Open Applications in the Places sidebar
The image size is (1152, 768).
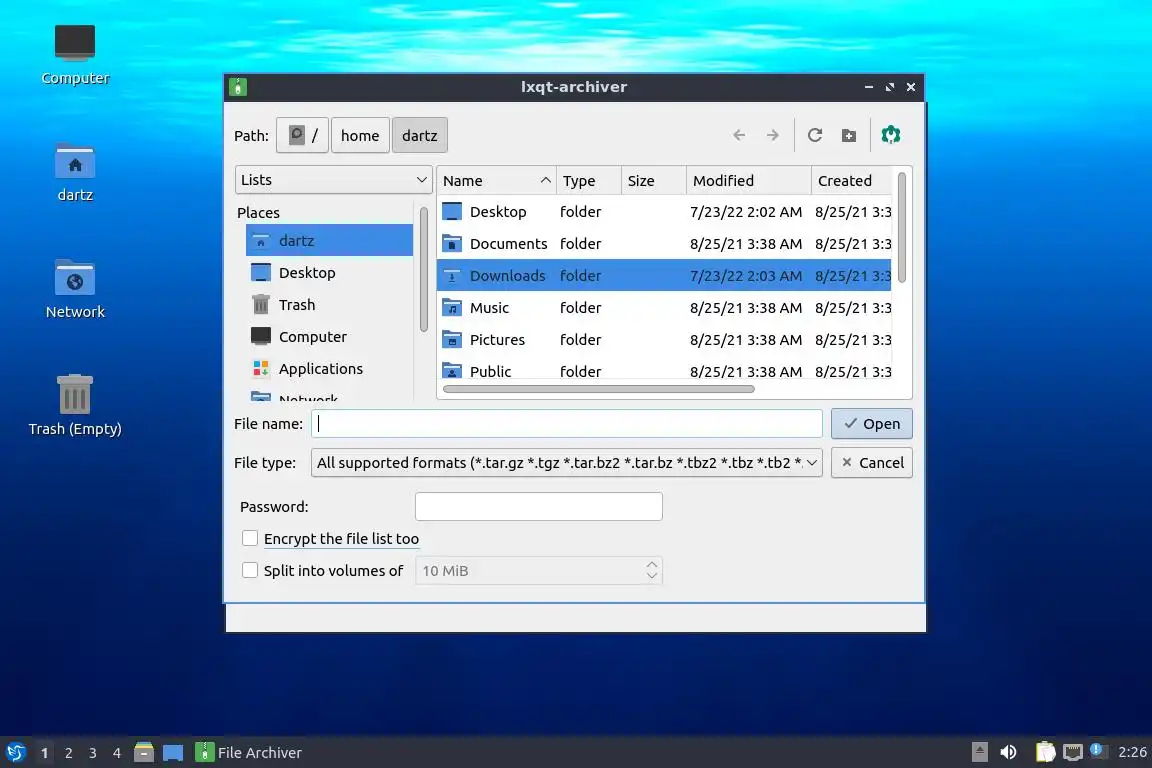tap(329, 369)
